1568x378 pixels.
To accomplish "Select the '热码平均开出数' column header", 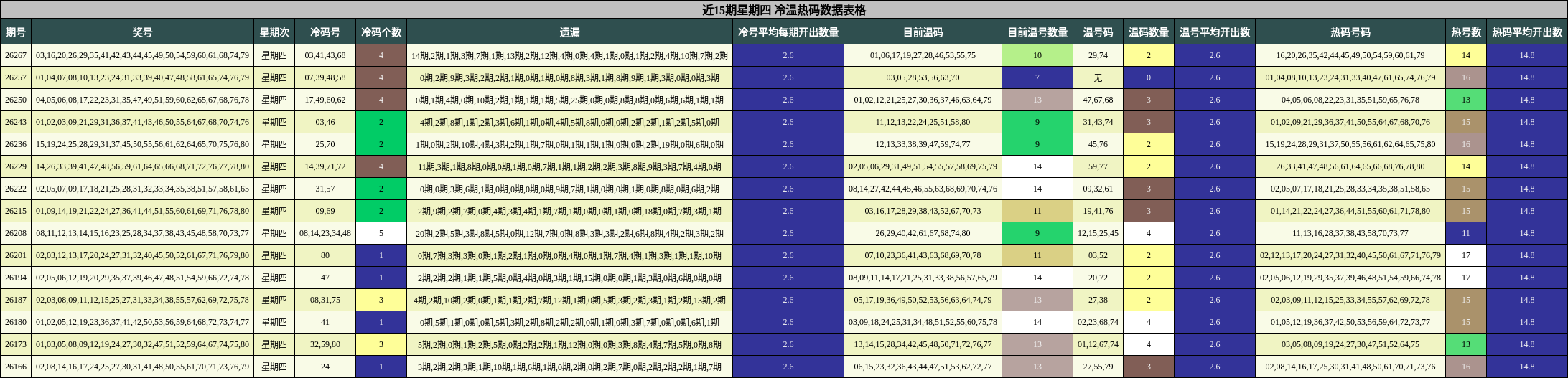I will [1527, 32].
